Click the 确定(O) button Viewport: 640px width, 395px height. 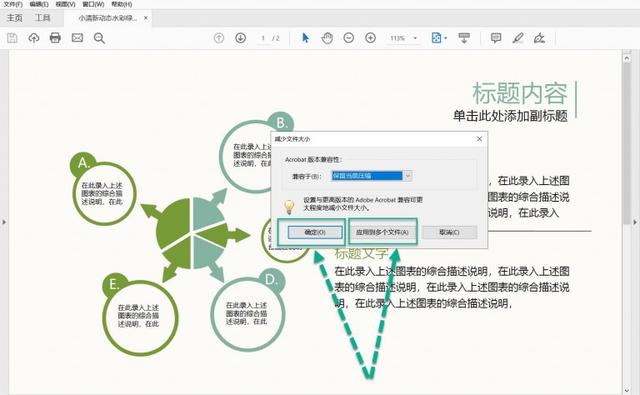pyautogui.click(x=315, y=232)
